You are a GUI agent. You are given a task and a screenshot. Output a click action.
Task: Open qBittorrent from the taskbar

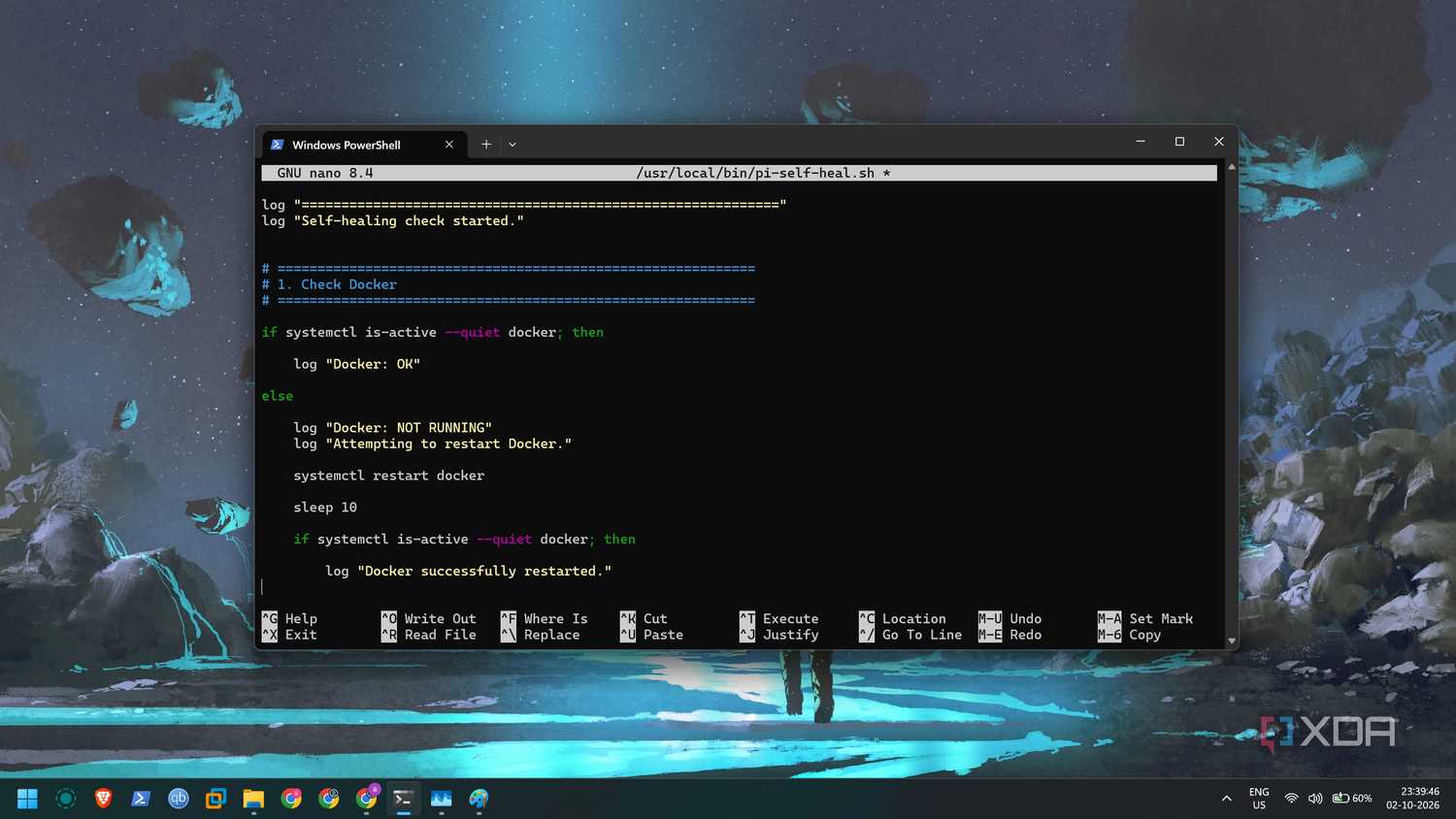pos(179,799)
